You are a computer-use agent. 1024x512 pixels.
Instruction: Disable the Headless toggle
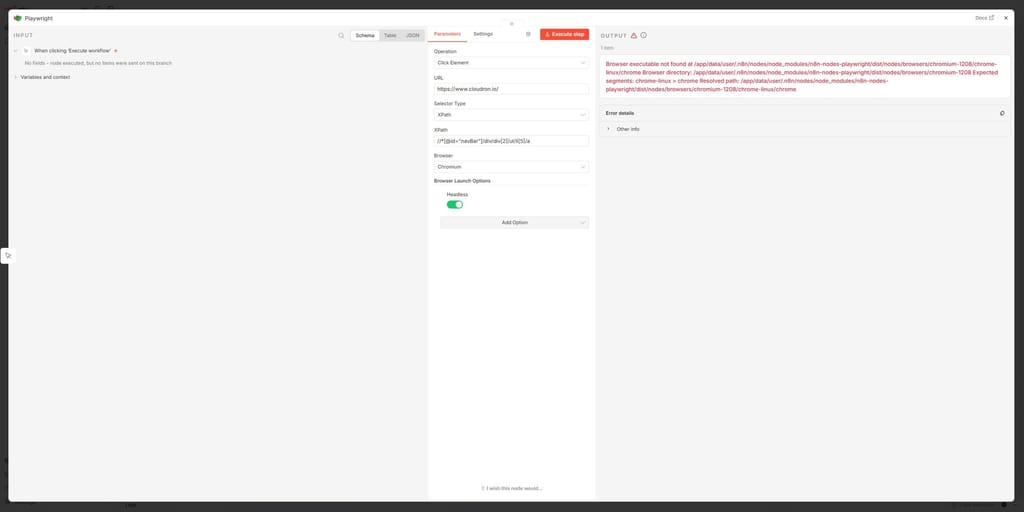point(455,204)
